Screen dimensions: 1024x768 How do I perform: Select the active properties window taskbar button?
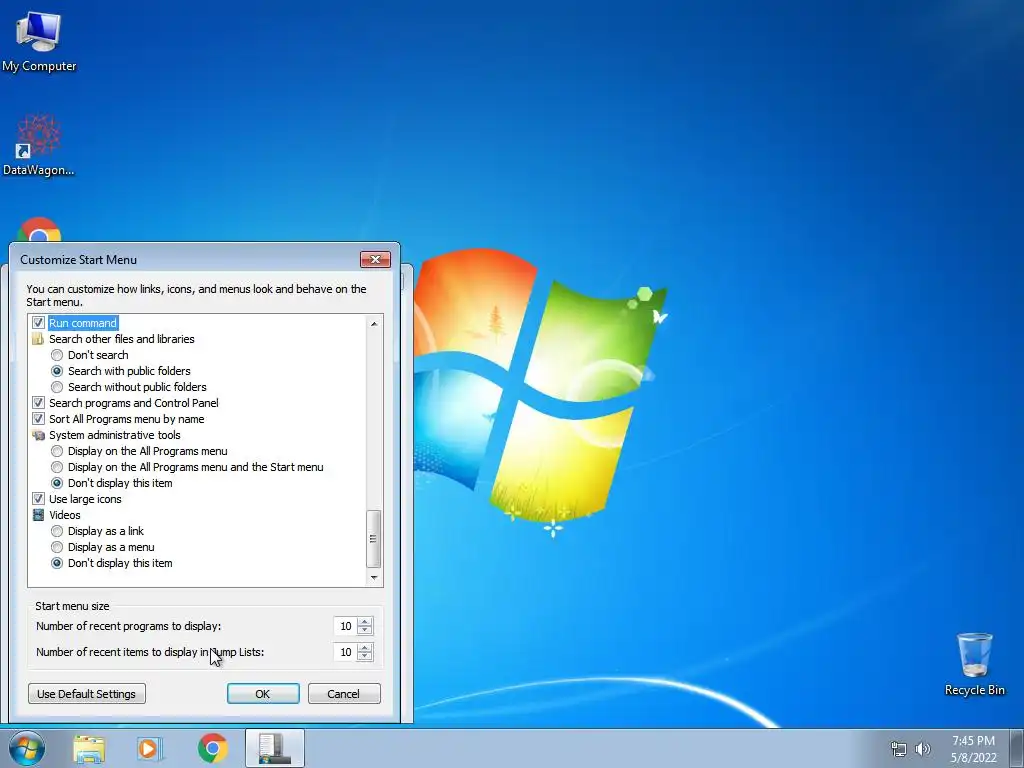(275, 748)
